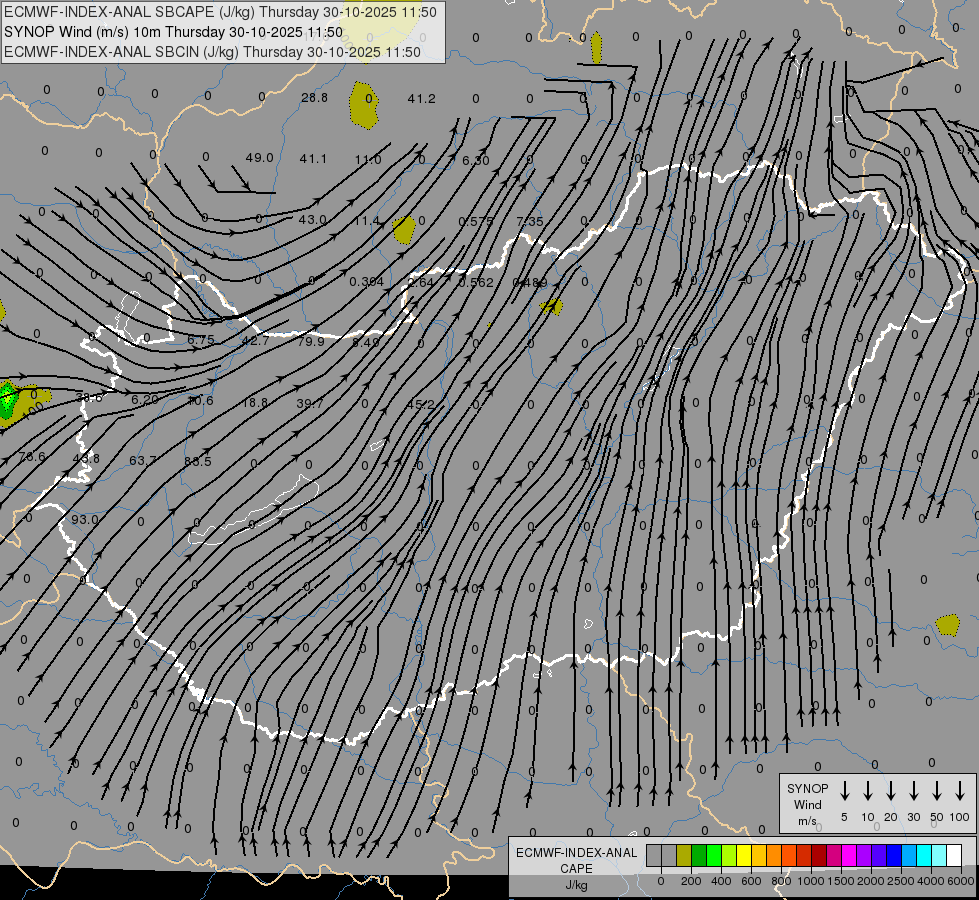Viewport: 979px width, 900px height.
Task: Click the 1000 tick label on CAPE scale
Action: (x=810, y=881)
